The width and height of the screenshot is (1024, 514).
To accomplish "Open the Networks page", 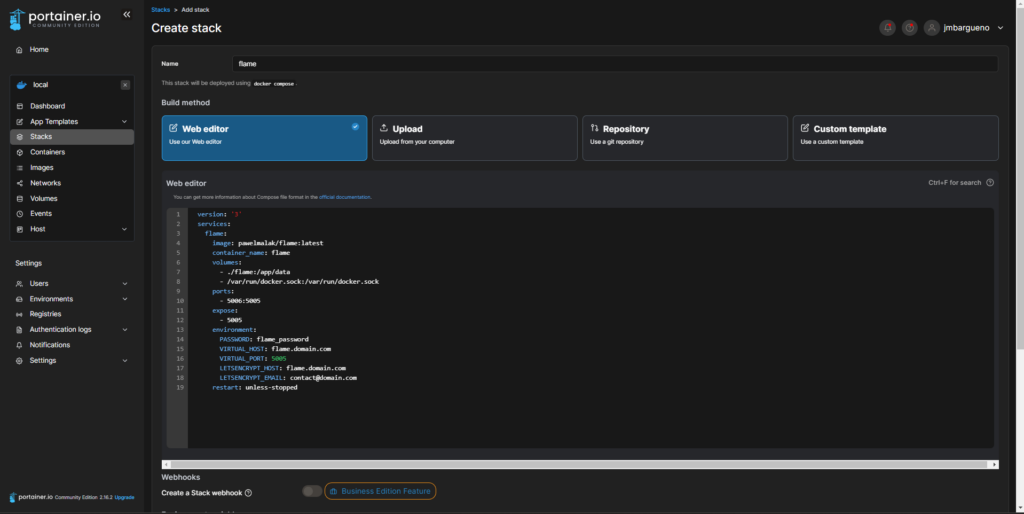I will click(45, 183).
